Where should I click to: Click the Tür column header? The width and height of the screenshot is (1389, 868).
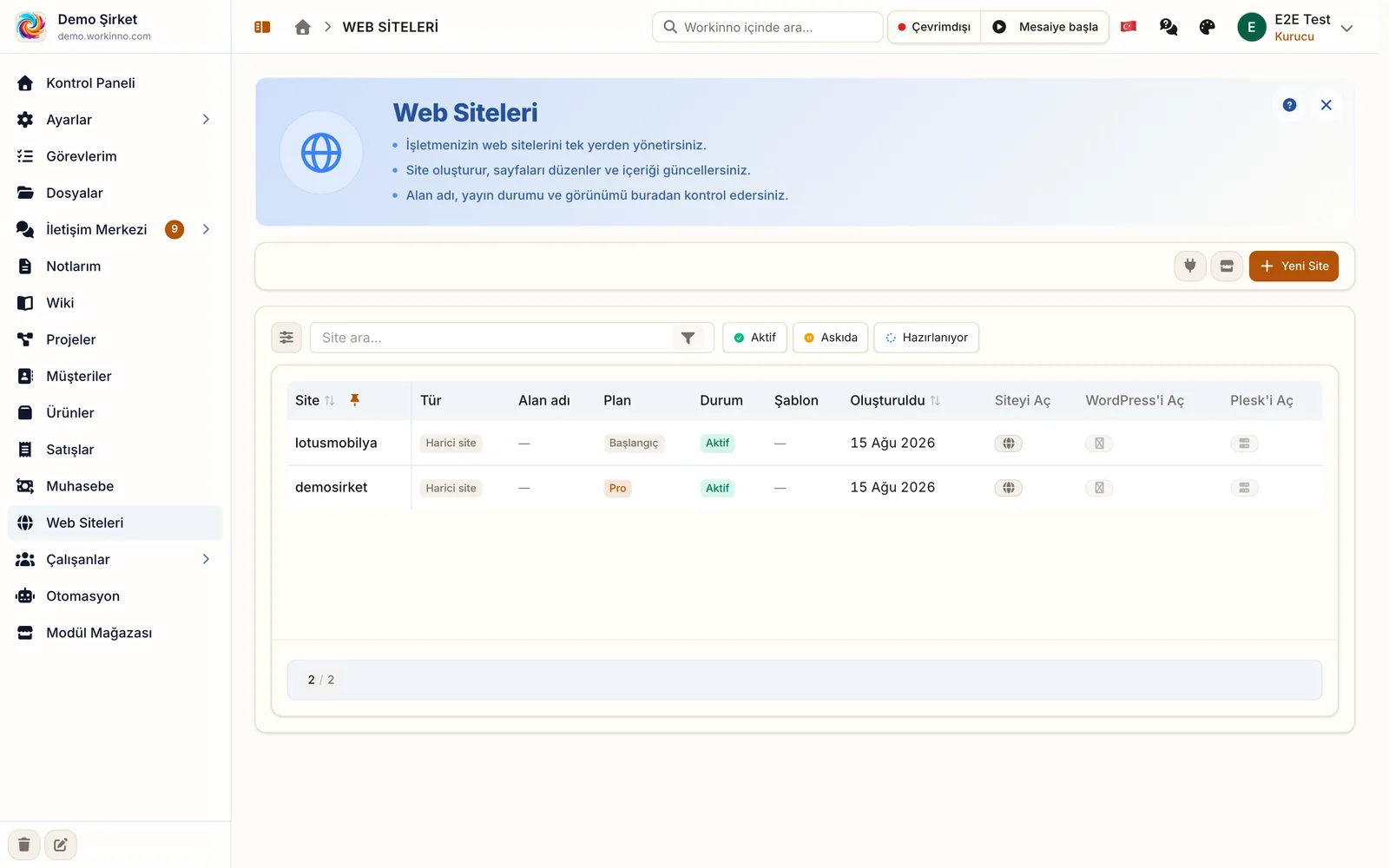(431, 400)
